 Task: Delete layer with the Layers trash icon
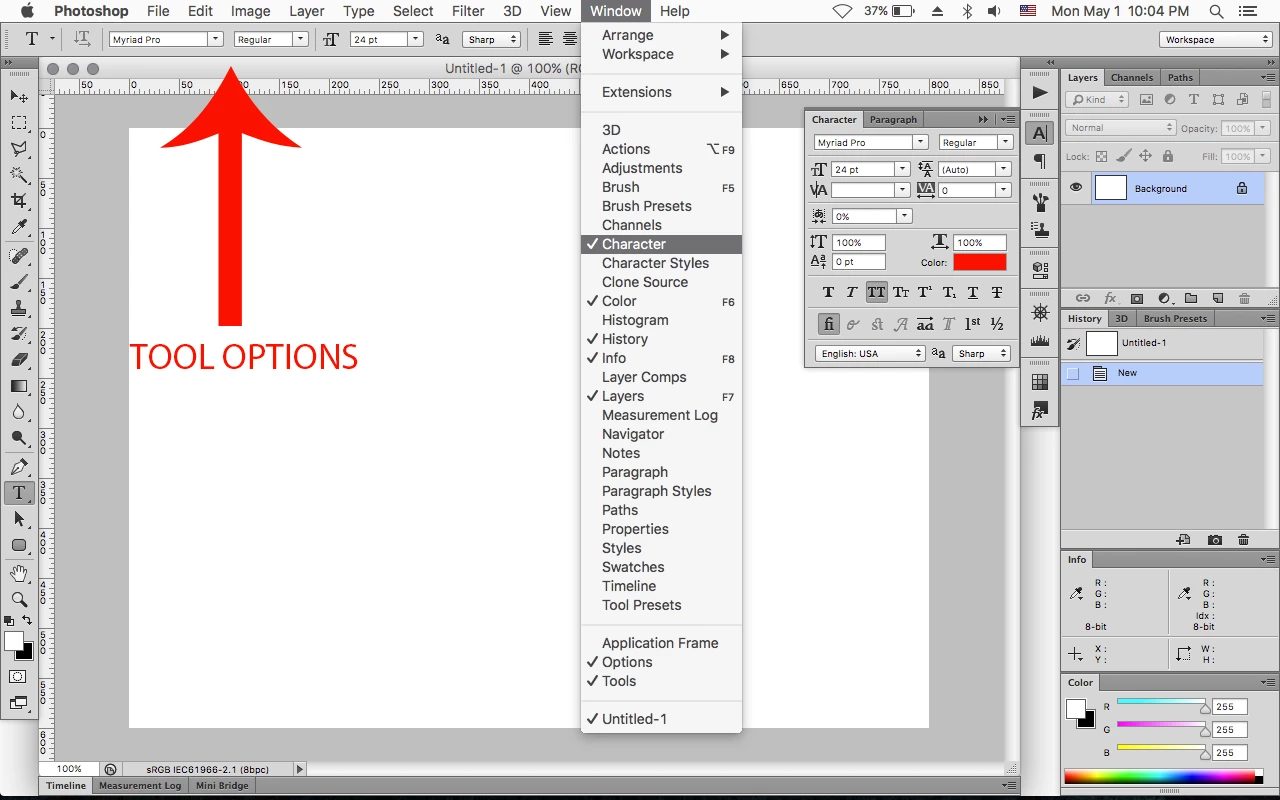(x=1244, y=298)
